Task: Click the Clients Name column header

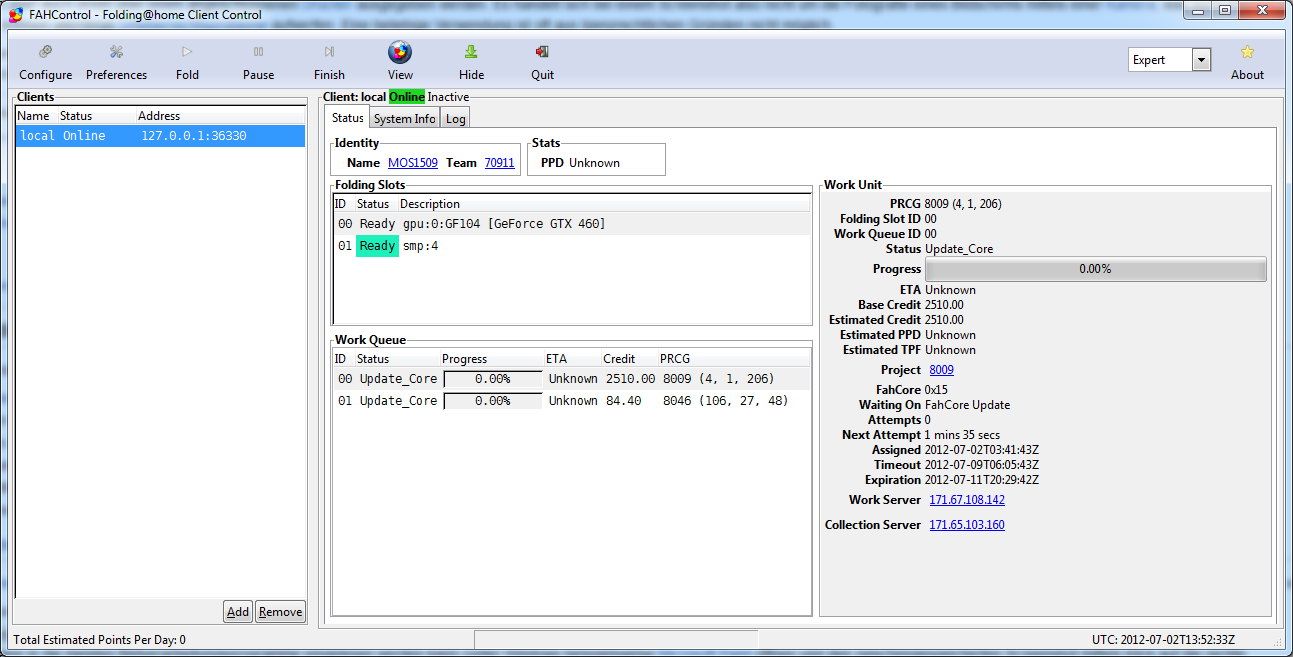Action: point(36,116)
